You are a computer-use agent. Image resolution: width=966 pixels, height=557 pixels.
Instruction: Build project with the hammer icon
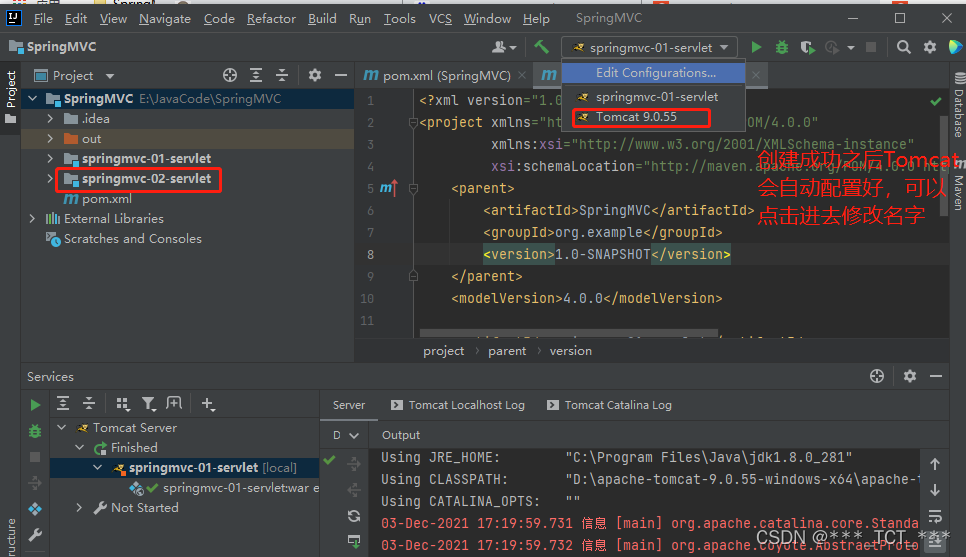point(541,47)
